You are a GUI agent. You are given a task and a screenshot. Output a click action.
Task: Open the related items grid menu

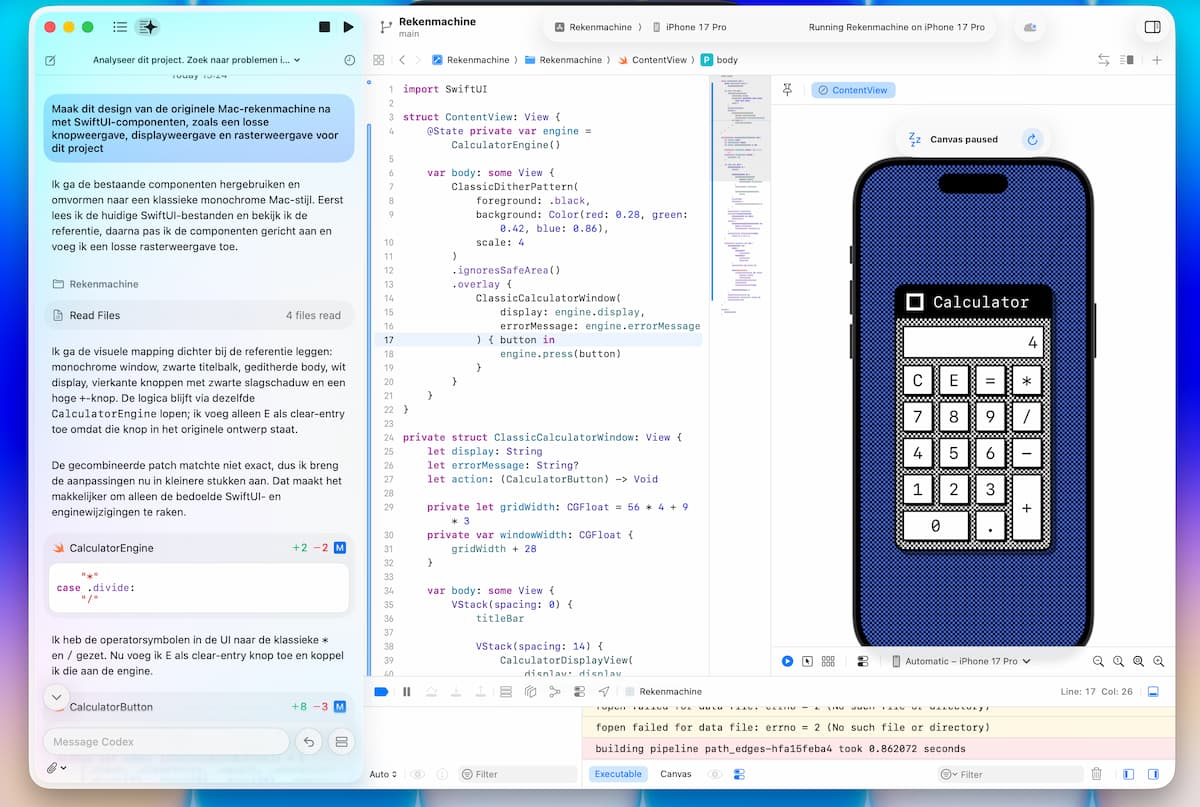(x=379, y=60)
